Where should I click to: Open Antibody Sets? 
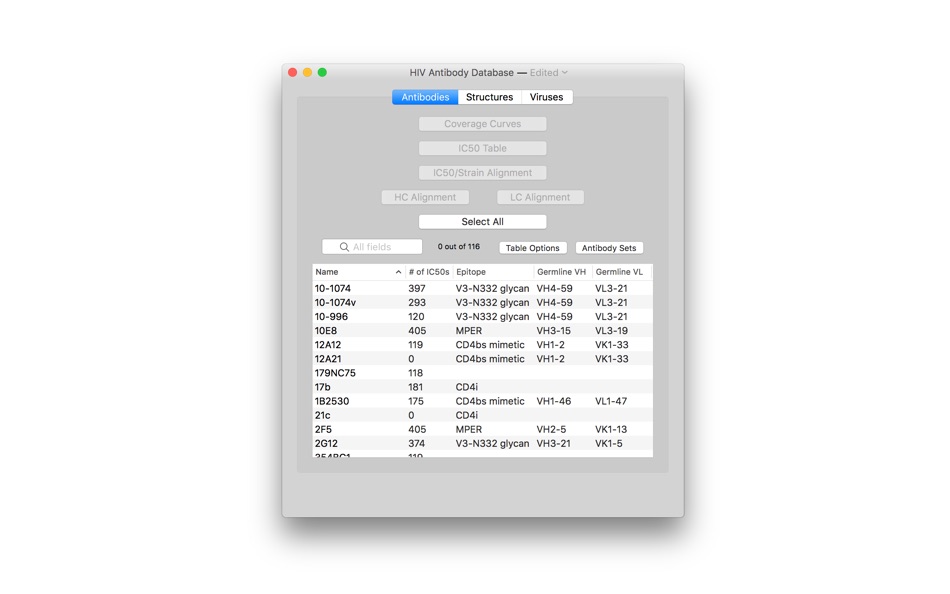[609, 248]
